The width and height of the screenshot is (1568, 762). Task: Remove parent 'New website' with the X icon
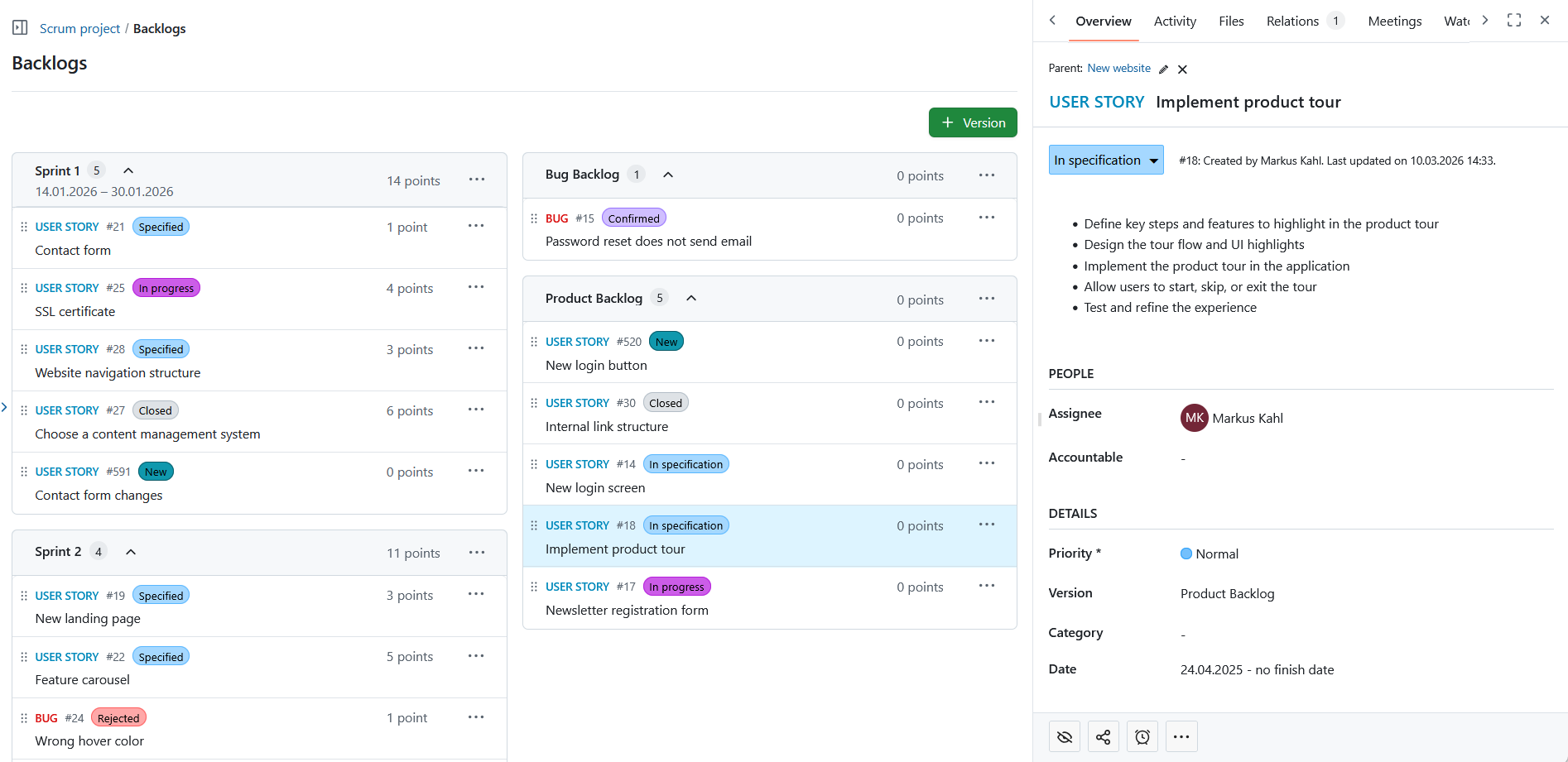[x=1182, y=69]
